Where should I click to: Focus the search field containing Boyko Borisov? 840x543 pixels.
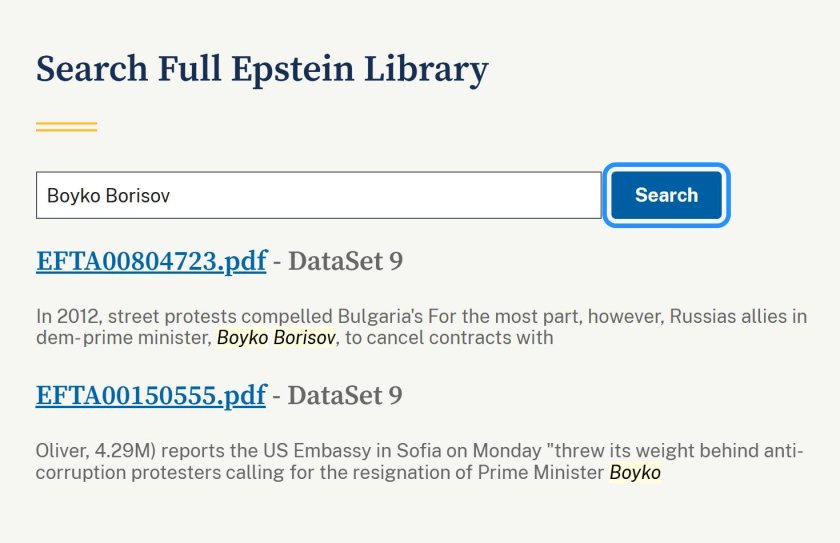(318, 195)
